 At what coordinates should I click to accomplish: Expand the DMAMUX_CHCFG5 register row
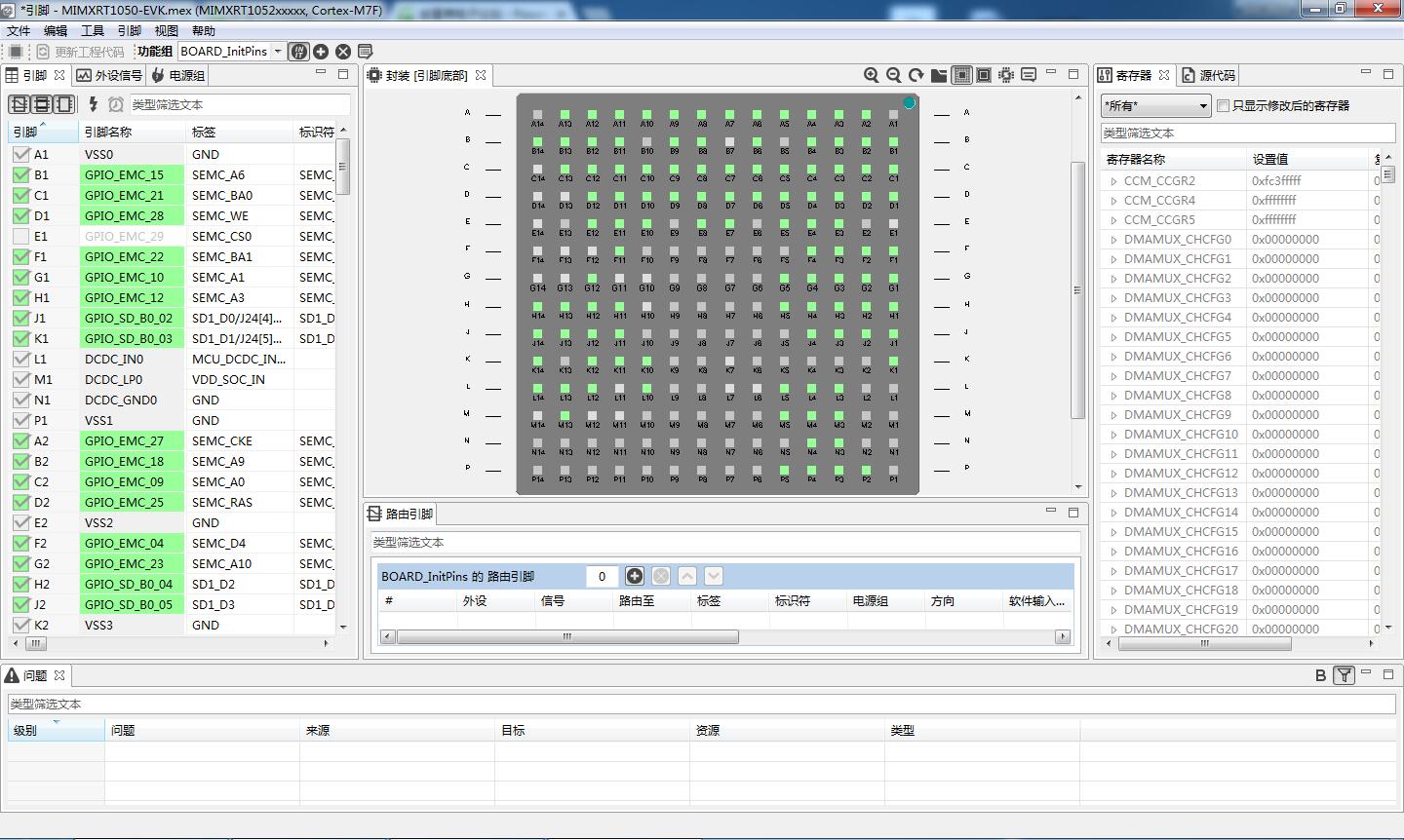click(x=1113, y=336)
